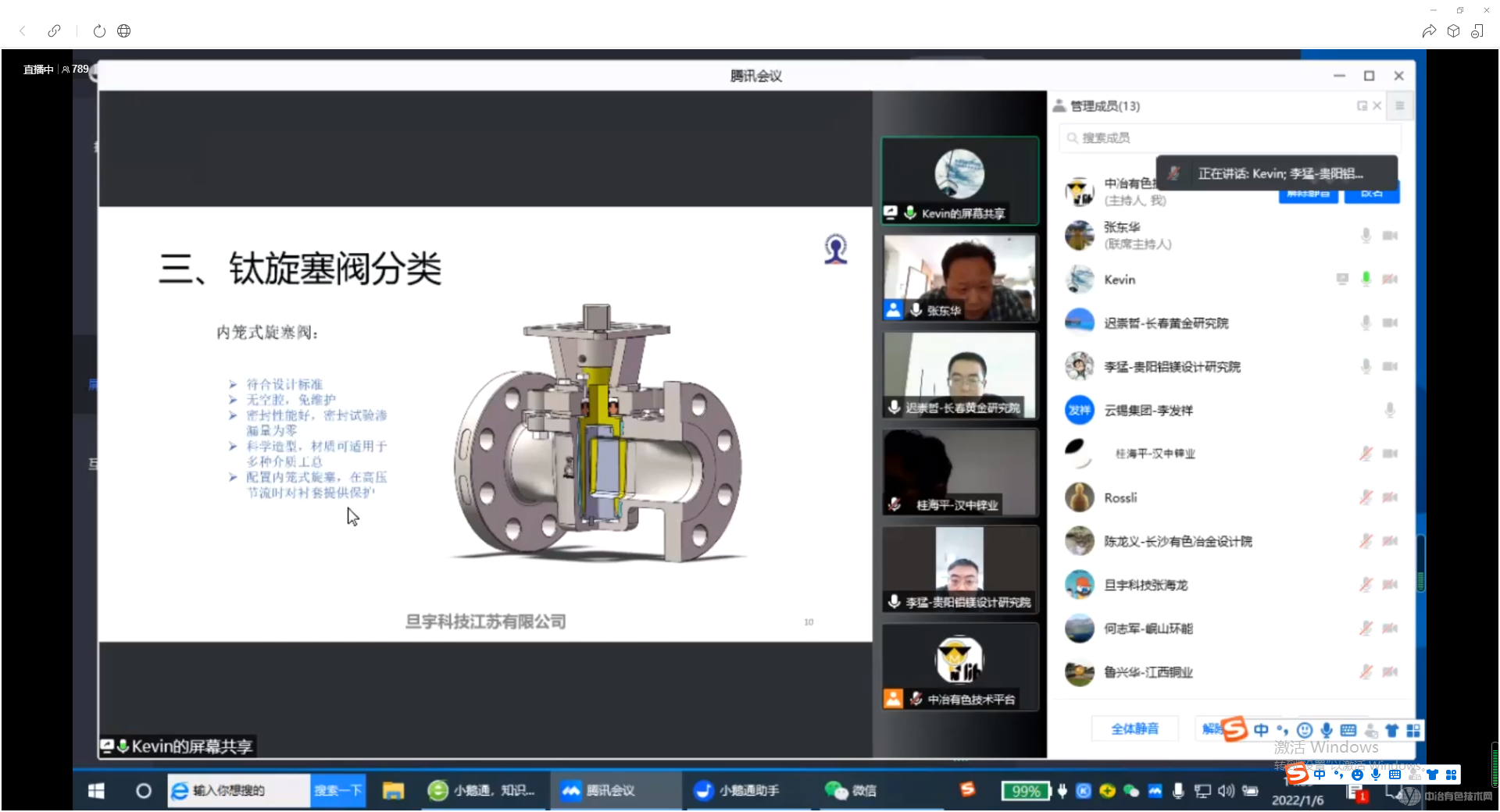Click the blue K tray icon
Viewport: 1500px width, 812px height.
[x=1083, y=791]
